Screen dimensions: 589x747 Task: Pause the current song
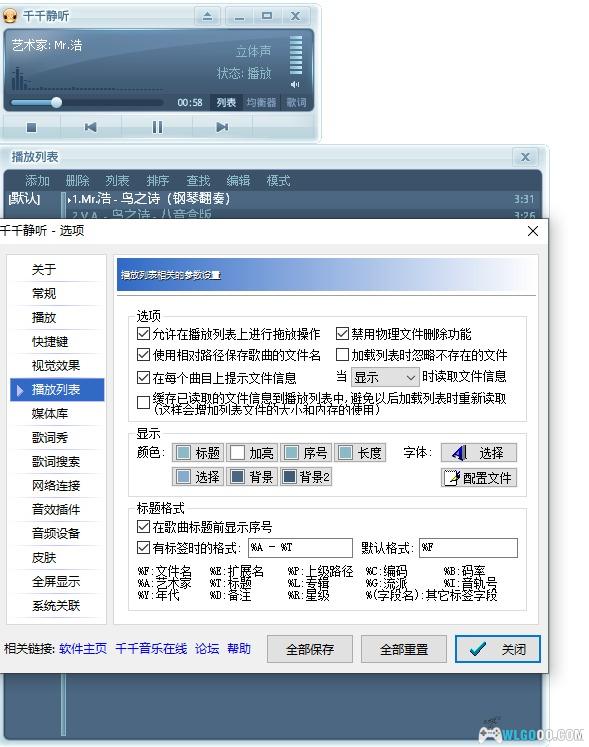[x=157, y=128]
